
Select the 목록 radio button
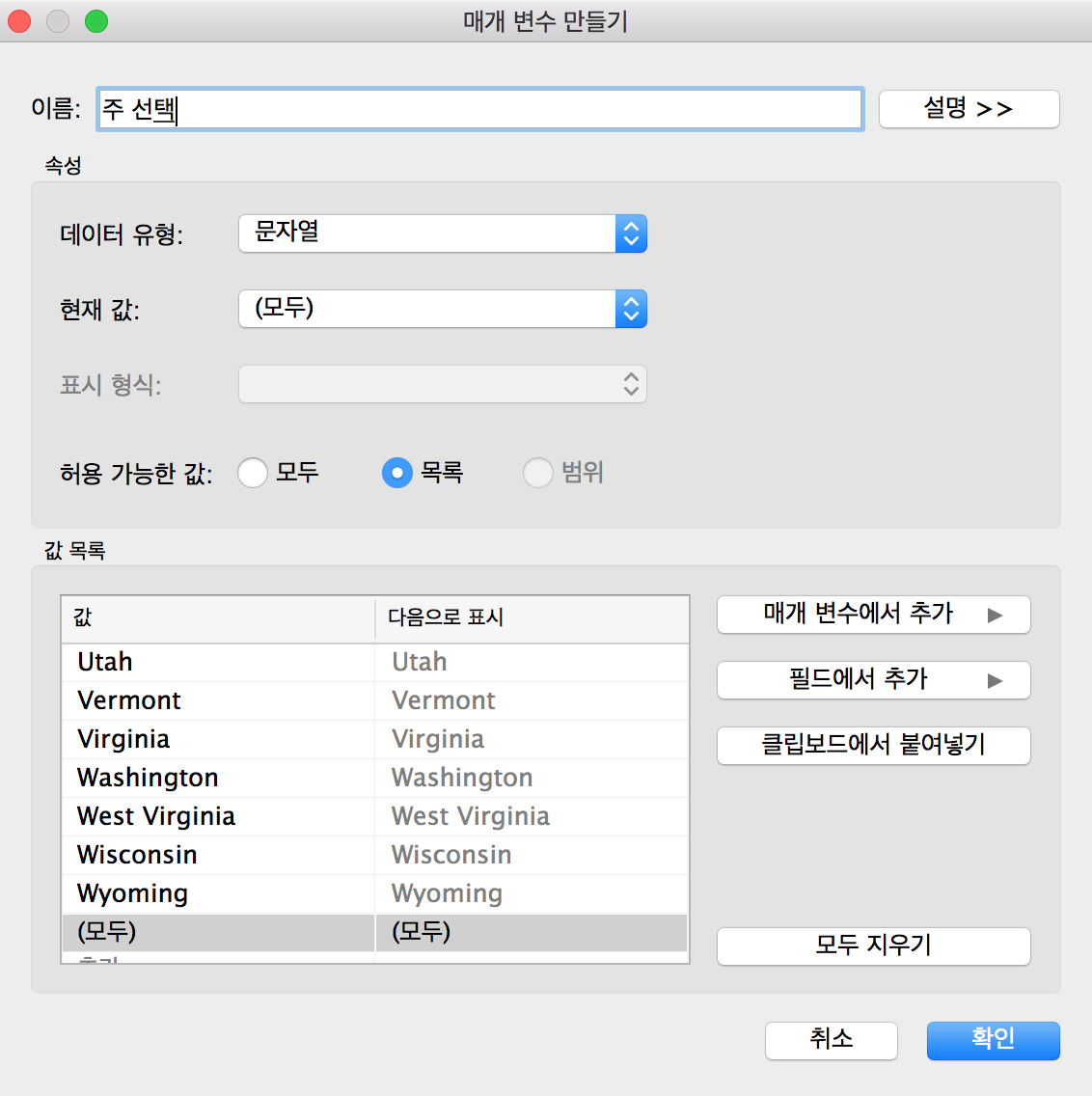coord(397,473)
